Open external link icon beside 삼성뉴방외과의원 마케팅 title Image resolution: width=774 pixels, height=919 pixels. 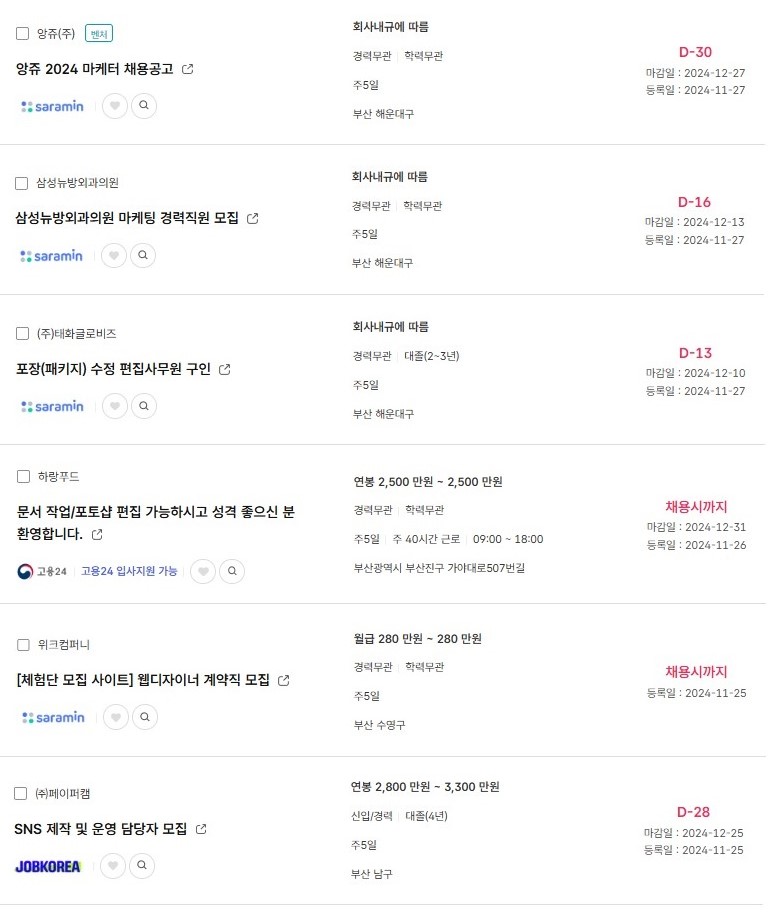253,219
